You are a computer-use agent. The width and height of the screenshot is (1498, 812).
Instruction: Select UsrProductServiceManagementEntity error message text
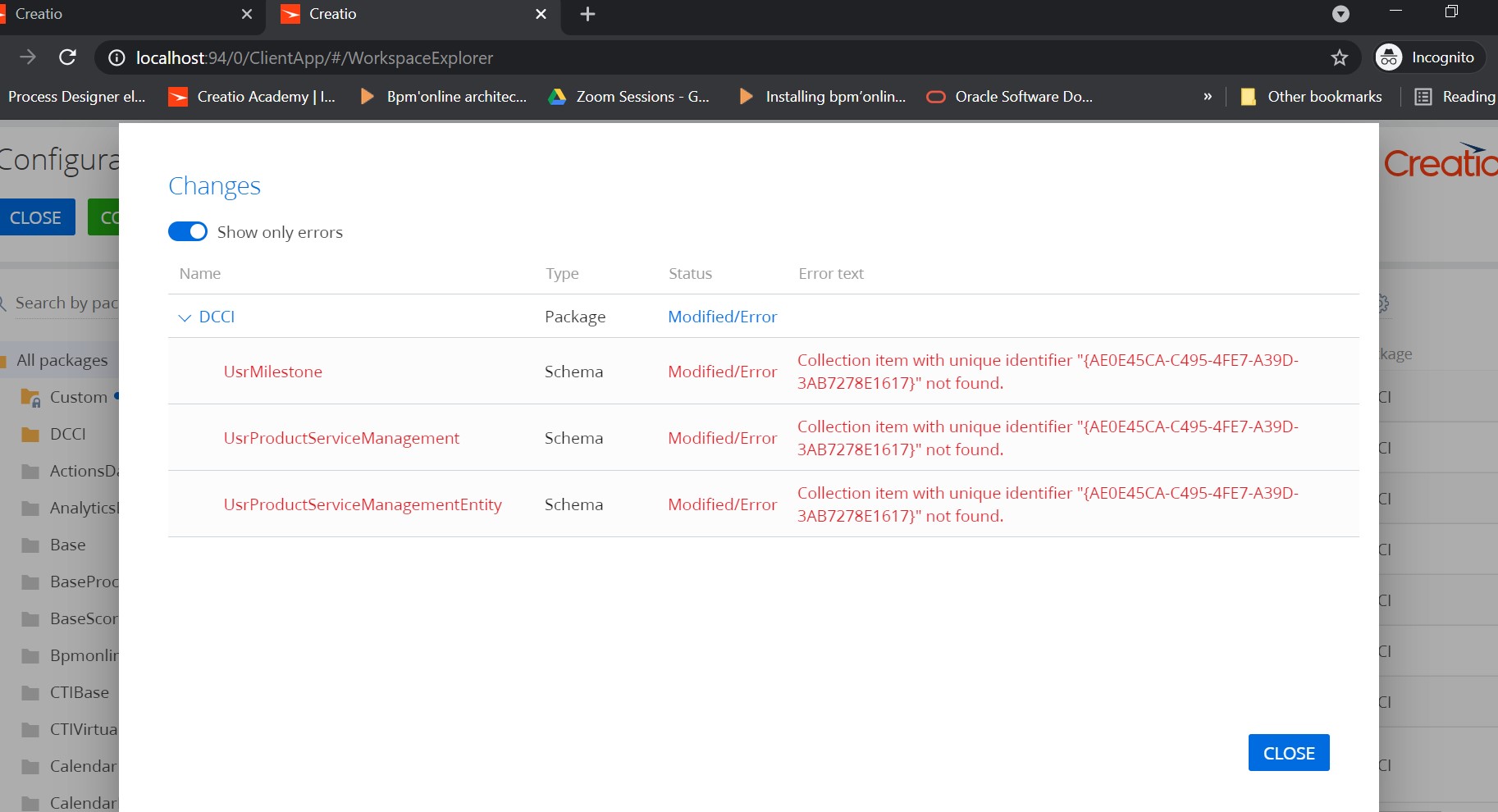pyautogui.click(x=1048, y=504)
